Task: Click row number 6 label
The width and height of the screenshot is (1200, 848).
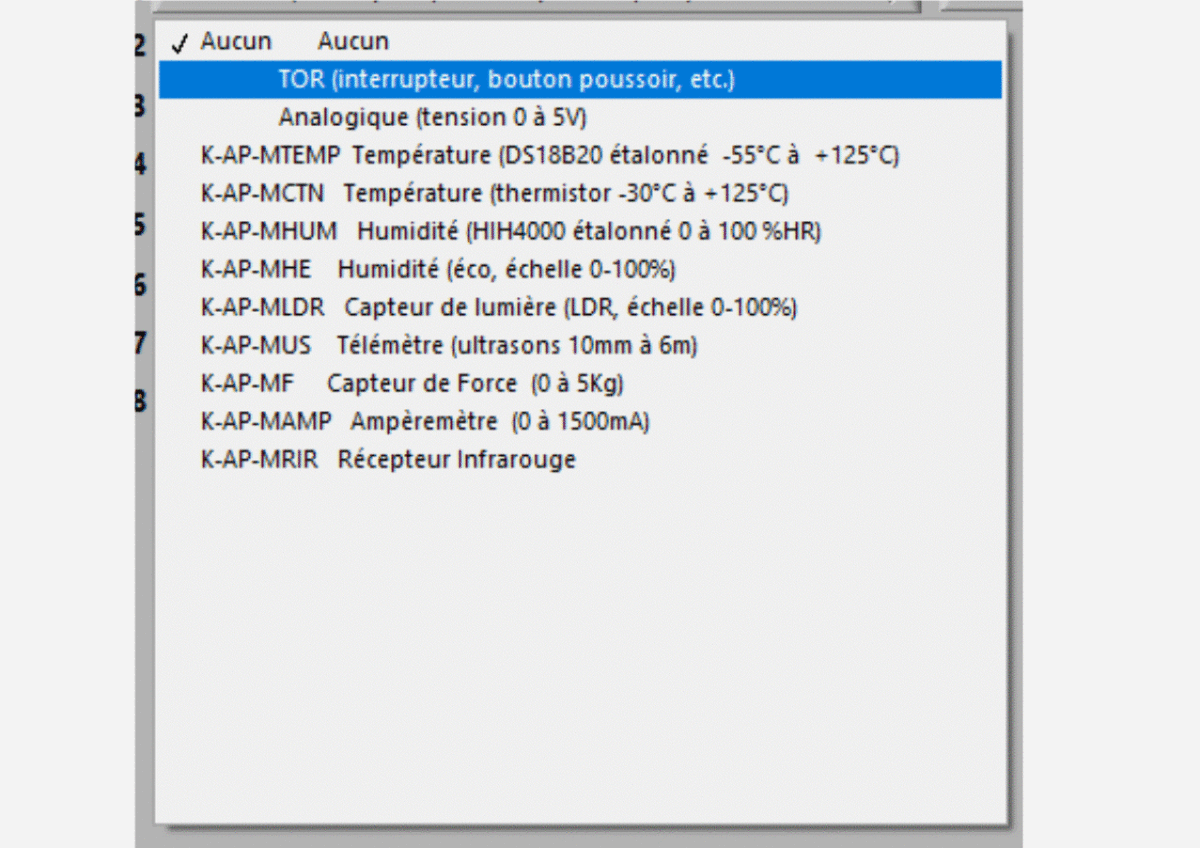Action: [x=141, y=284]
